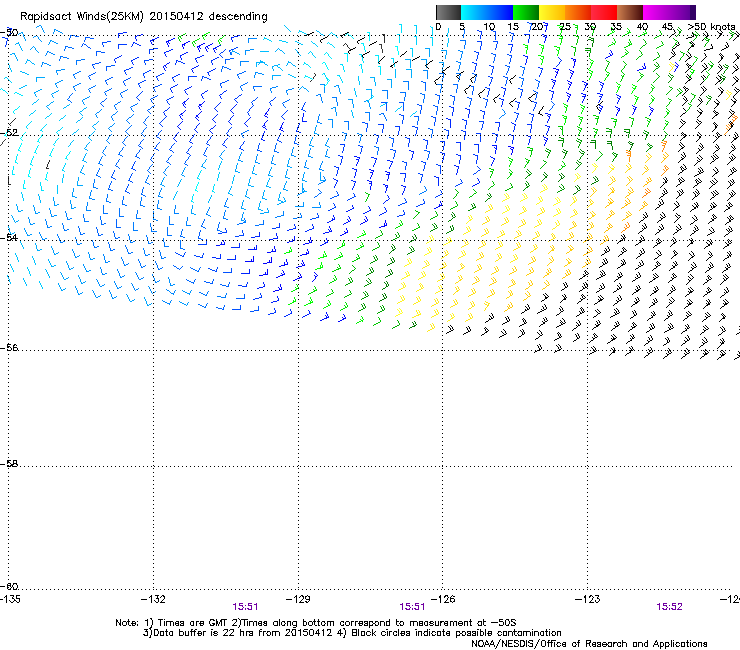This screenshot has width=740, height=650.
Task: Click the purple 15:52 time stamp
Action: coord(669,607)
